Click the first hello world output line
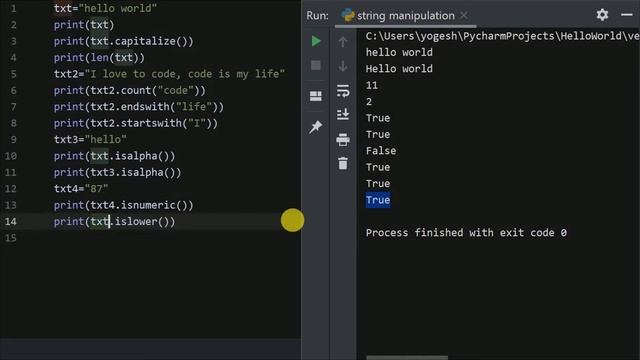The width and height of the screenshot is (640, 360). tap(399, 52)
